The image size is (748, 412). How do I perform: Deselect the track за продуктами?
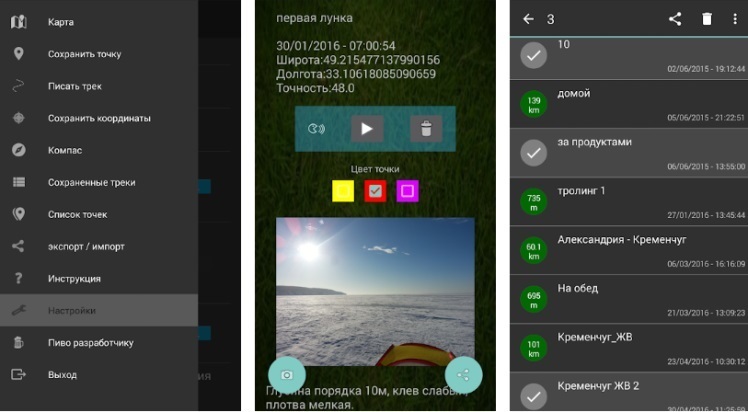point(534,153)
